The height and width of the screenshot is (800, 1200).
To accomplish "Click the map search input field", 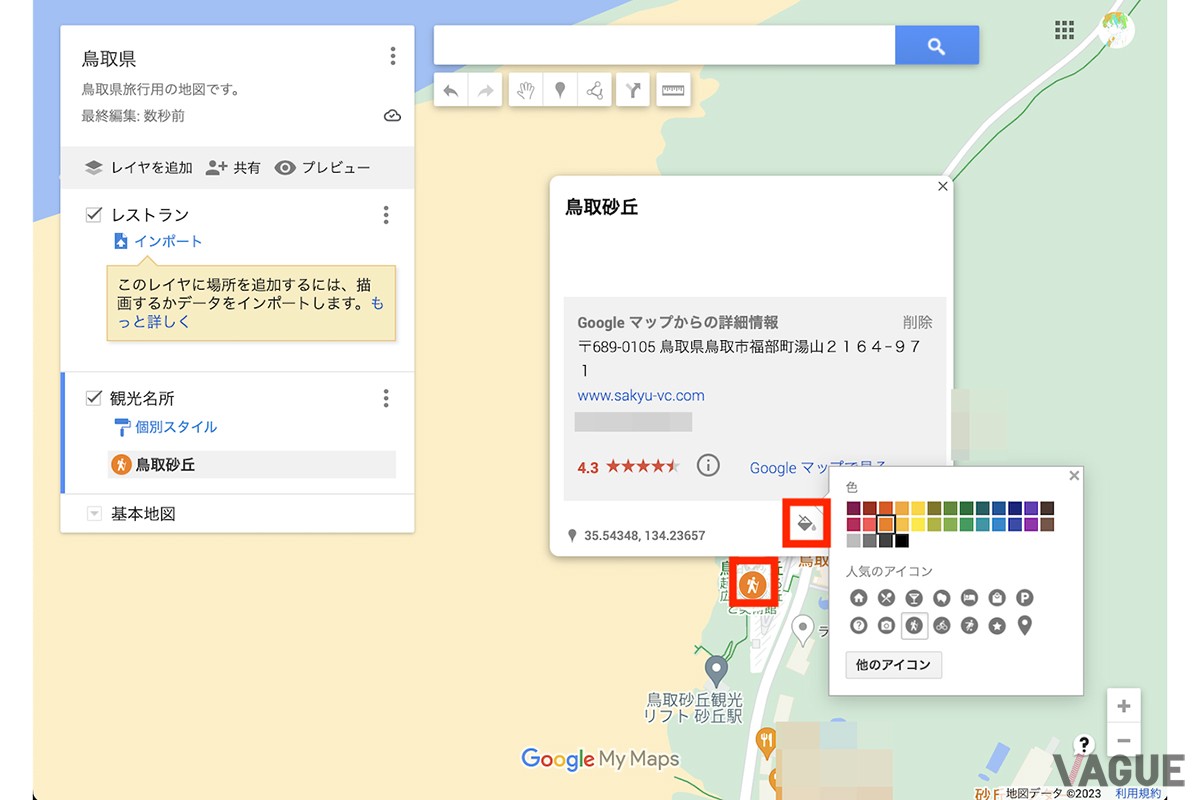I will [x=664, y=45].
